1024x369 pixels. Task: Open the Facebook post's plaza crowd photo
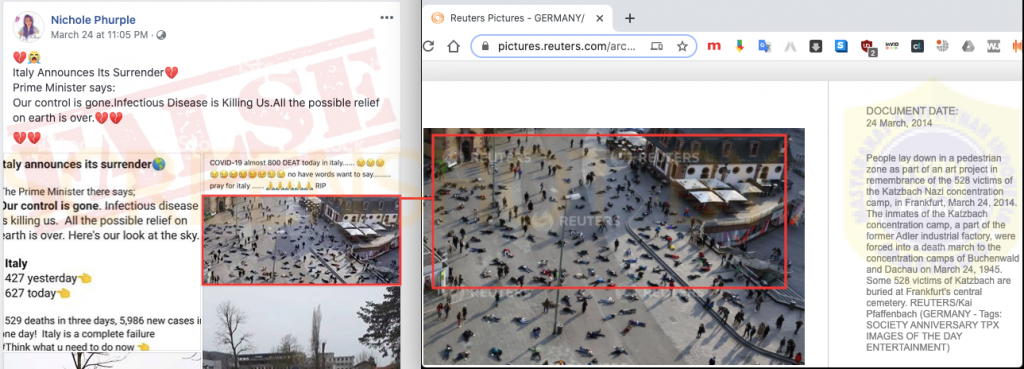point(301,240)
